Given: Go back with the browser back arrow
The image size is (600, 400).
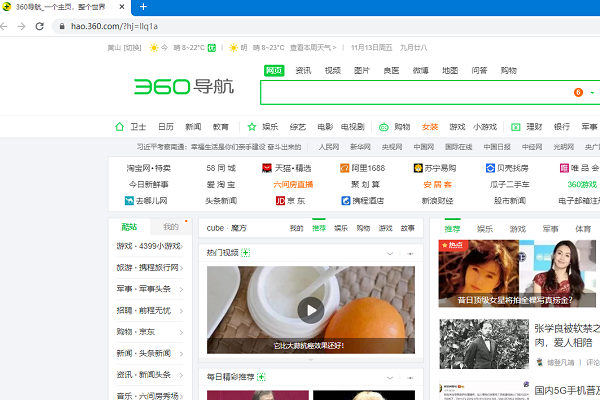Looking at the screenshot, I should click(4, 26).
